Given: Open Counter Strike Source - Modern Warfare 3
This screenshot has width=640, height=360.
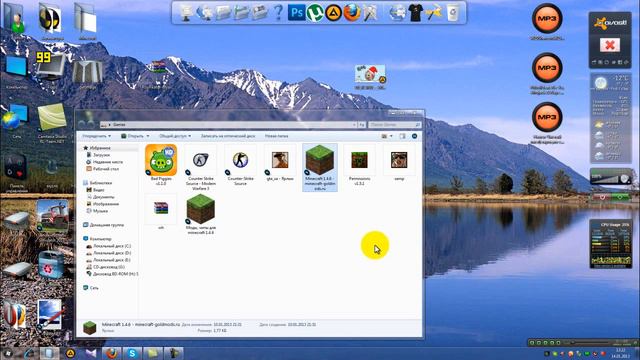Looking at the screenshot, I should [x=200, y=168].
